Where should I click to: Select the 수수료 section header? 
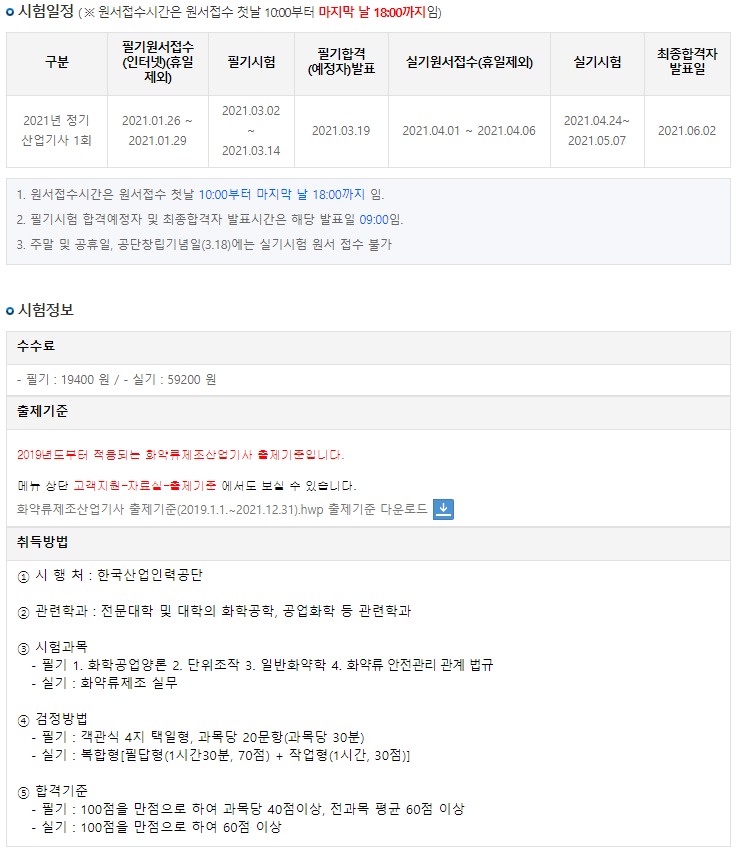coord(36,346)
